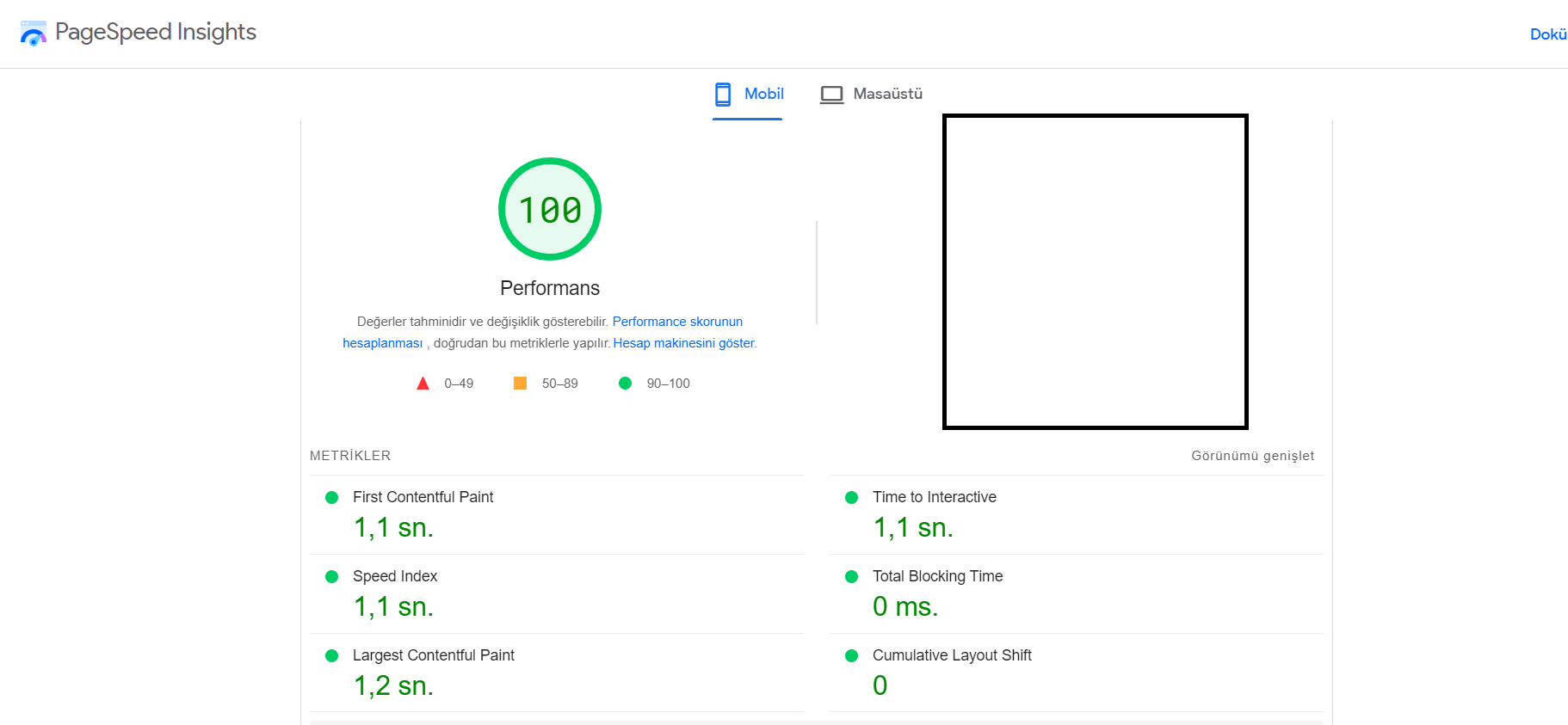The width and height of the screenshot is (1568, 725).
Task: Switch to the Masaüstü tab
Action: [x=871, y=95]
